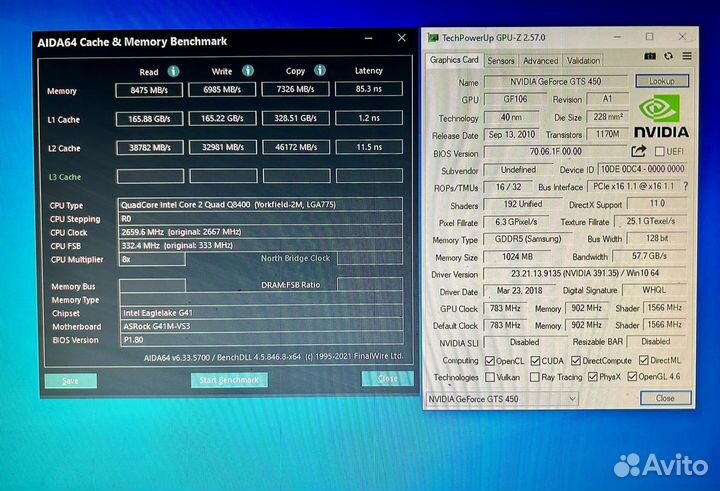Click L2 Cache Read value 38782 MB/s
The image size is (720, 491).
(x=150, y=147)
